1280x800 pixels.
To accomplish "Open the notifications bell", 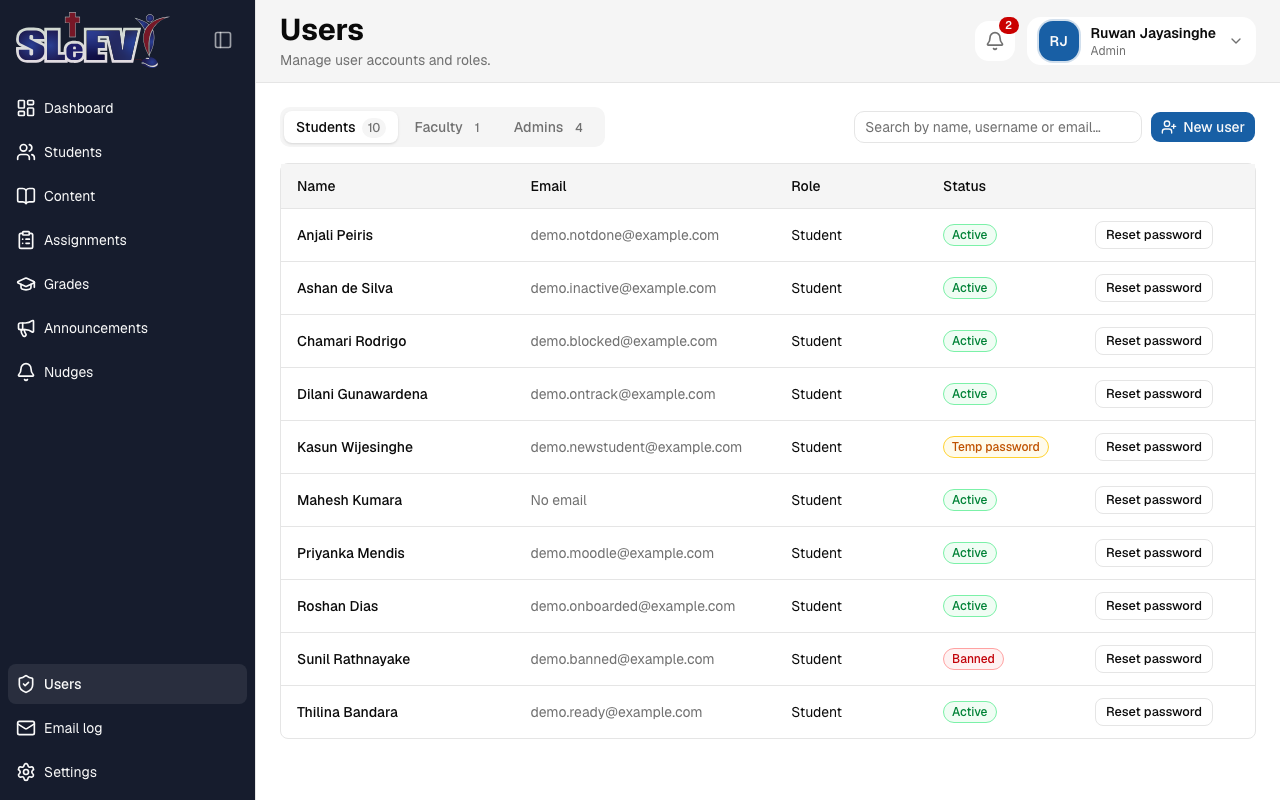I will tap(995, 41).
